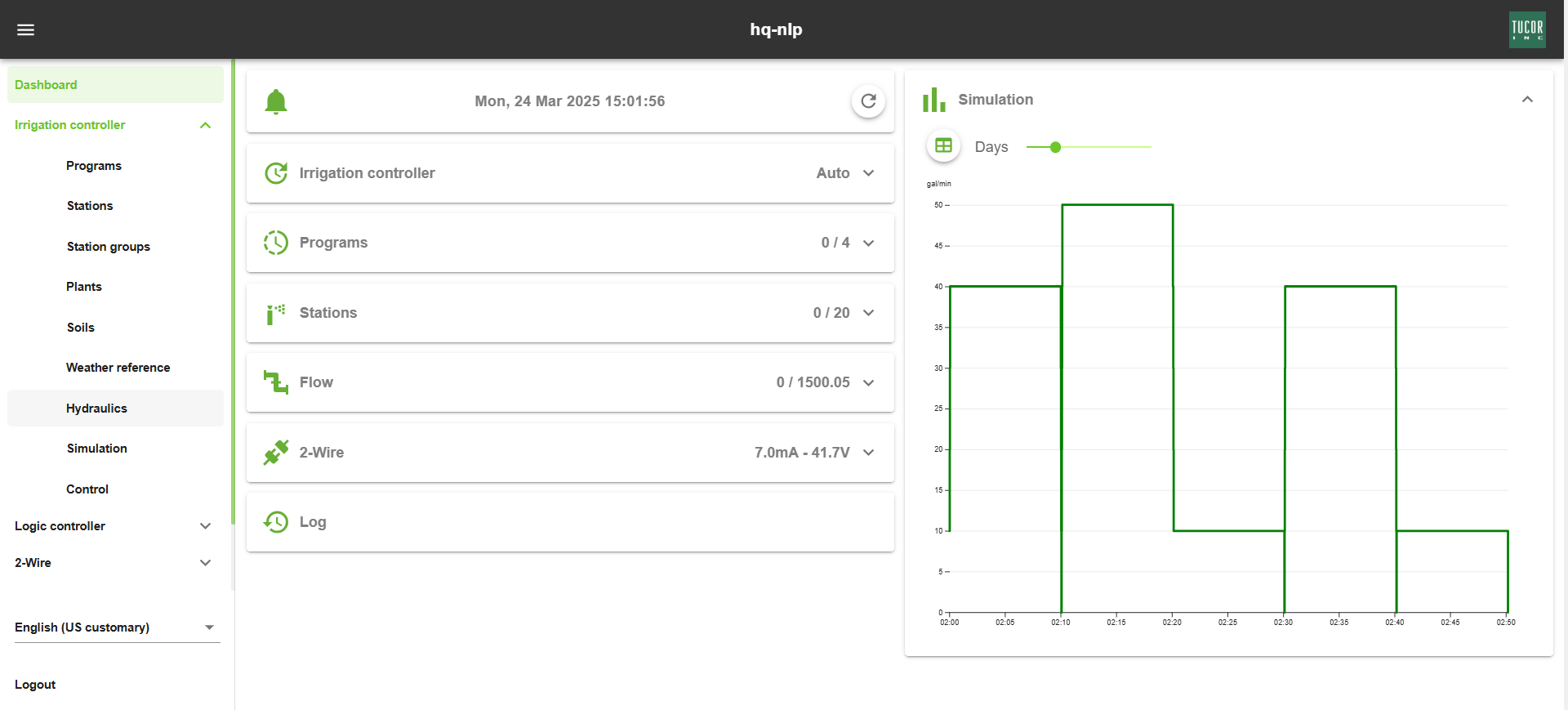Screen dimensions: 1568x710
Task: Expand the Programs 0 / 4 row
Action: 868,243
